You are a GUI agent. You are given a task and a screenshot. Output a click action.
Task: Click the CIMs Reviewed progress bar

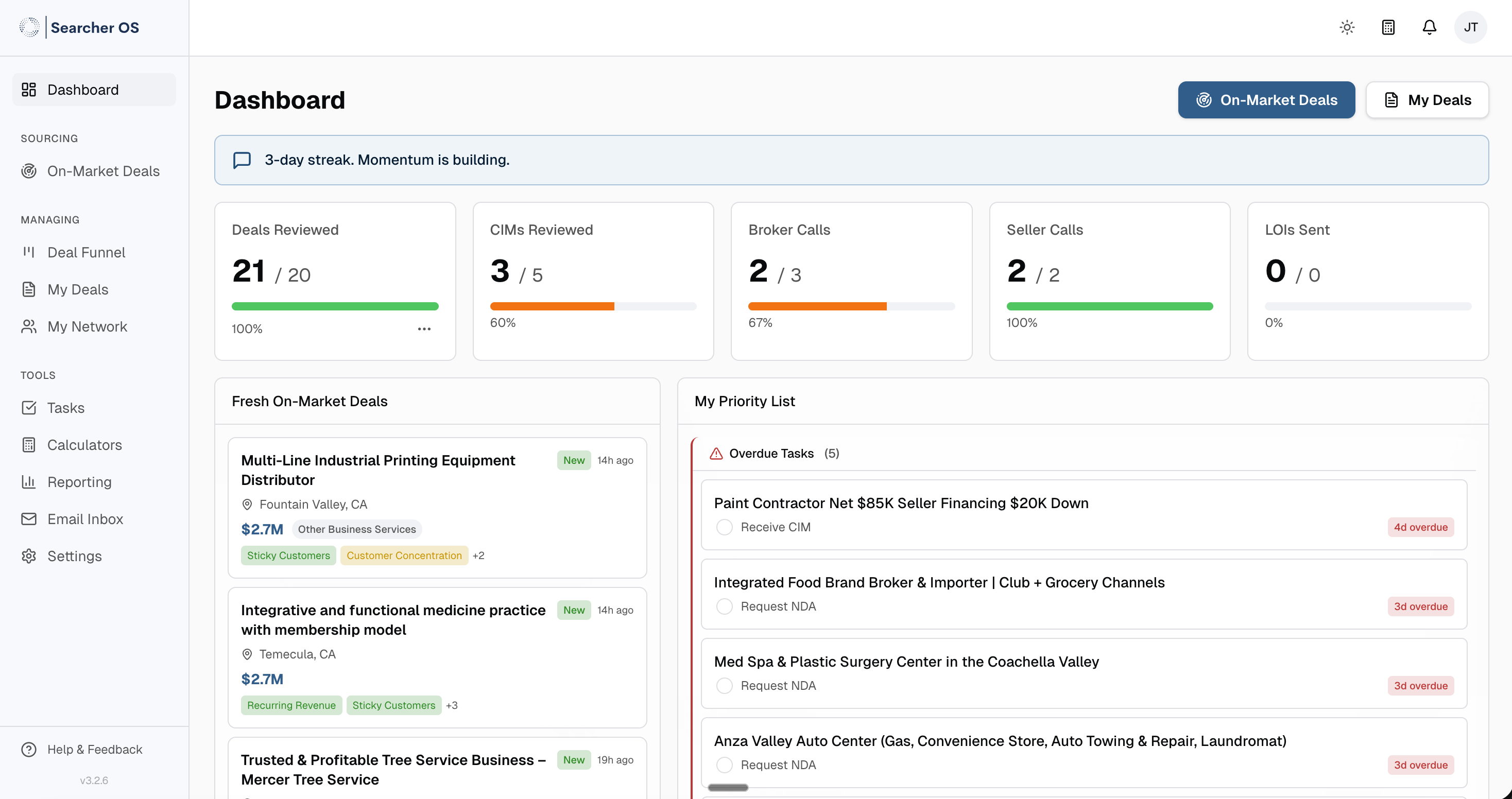click(593, 306)
